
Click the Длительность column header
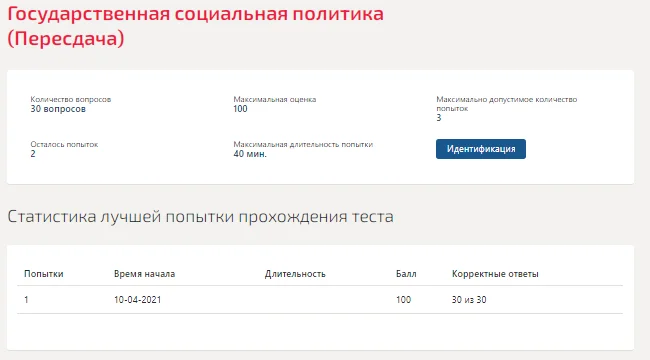tap(295, 274)
